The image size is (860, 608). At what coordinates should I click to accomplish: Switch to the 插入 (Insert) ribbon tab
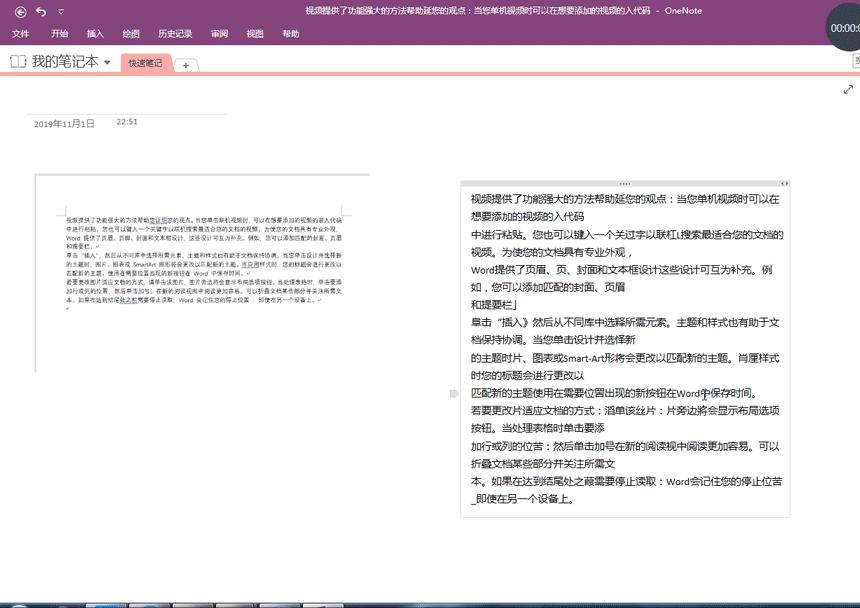(x=94, y=33)
